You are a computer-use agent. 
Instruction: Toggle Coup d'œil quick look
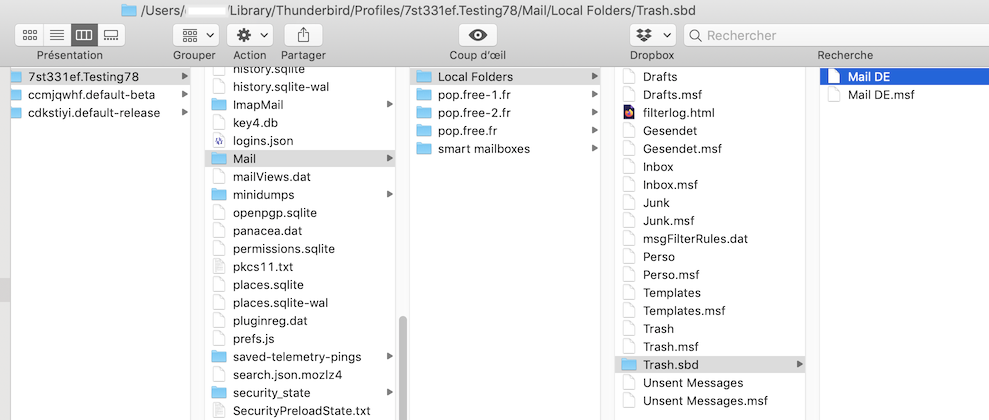point(478,35)
